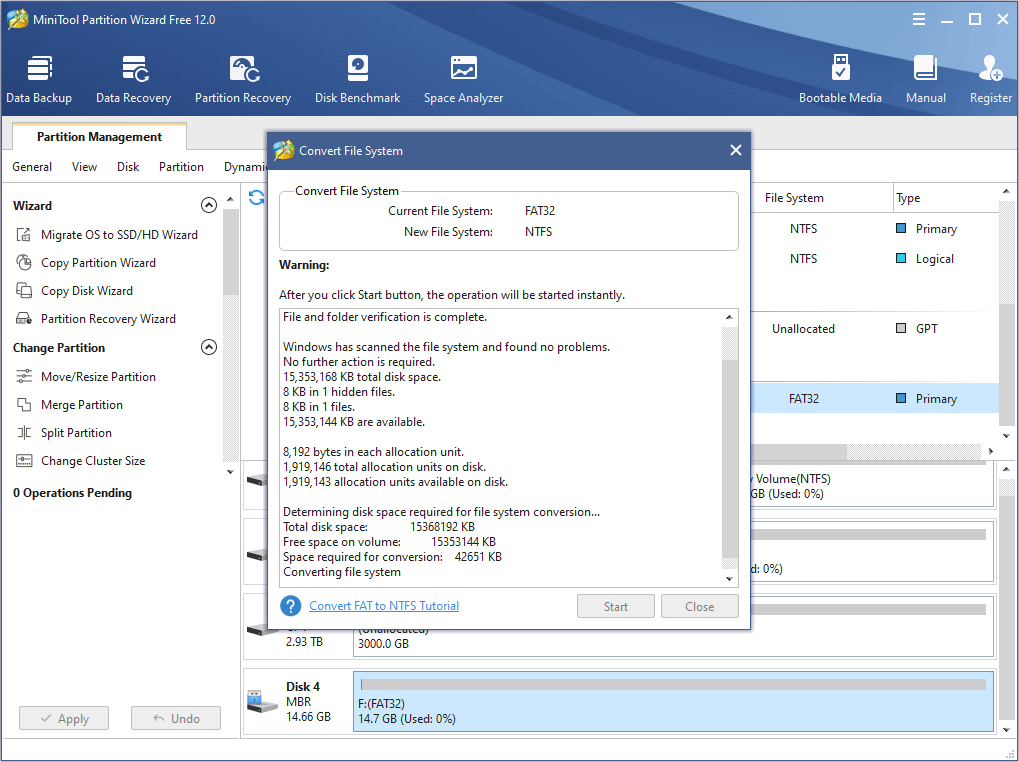Open Space Analyzer tool

click(x=463, y=79)
